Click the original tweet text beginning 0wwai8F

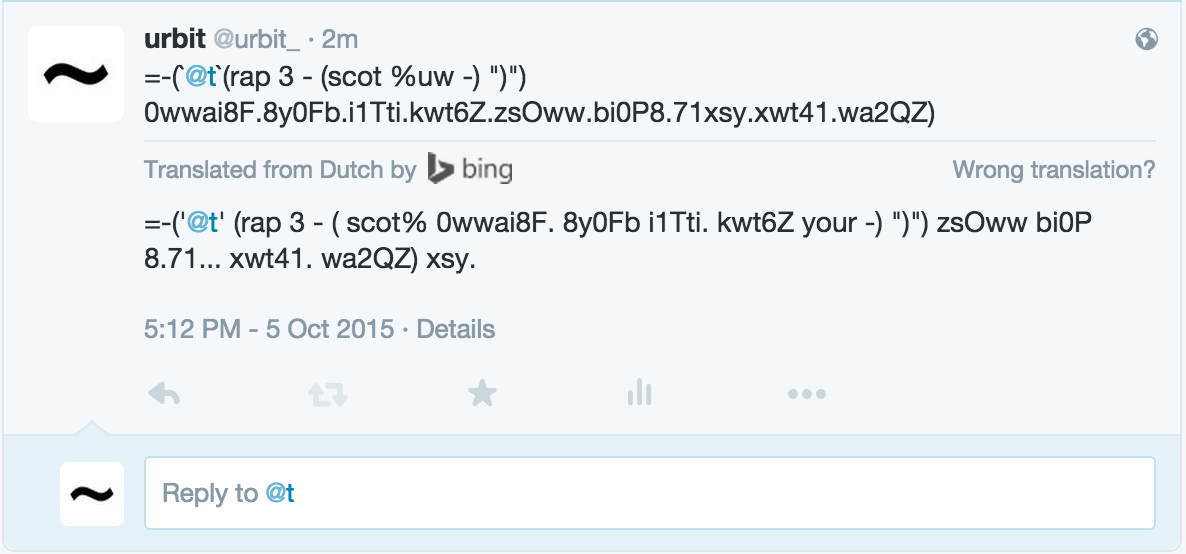(x=539, y=113)
